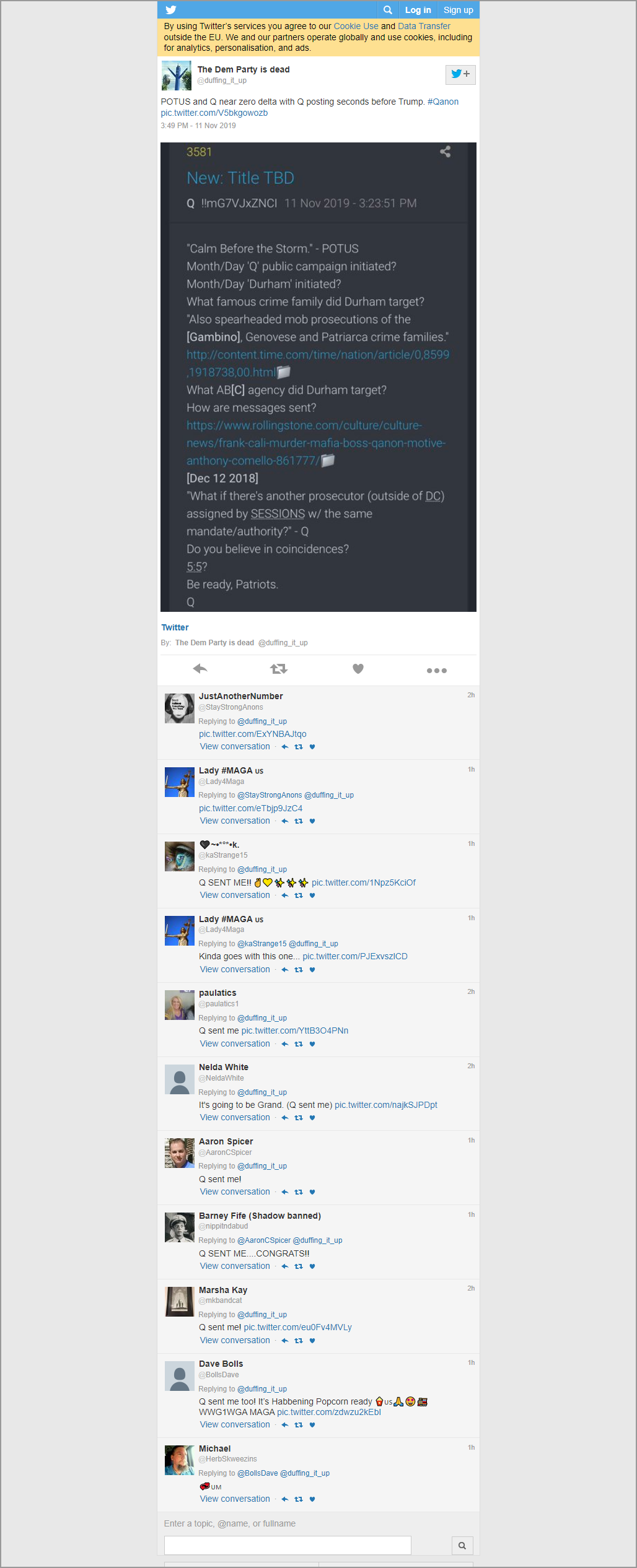Image resolution: width=637 pixels, height=1568 pixels.
Task: Click the search topic input field at bottom
Action: click(288, 1545)
